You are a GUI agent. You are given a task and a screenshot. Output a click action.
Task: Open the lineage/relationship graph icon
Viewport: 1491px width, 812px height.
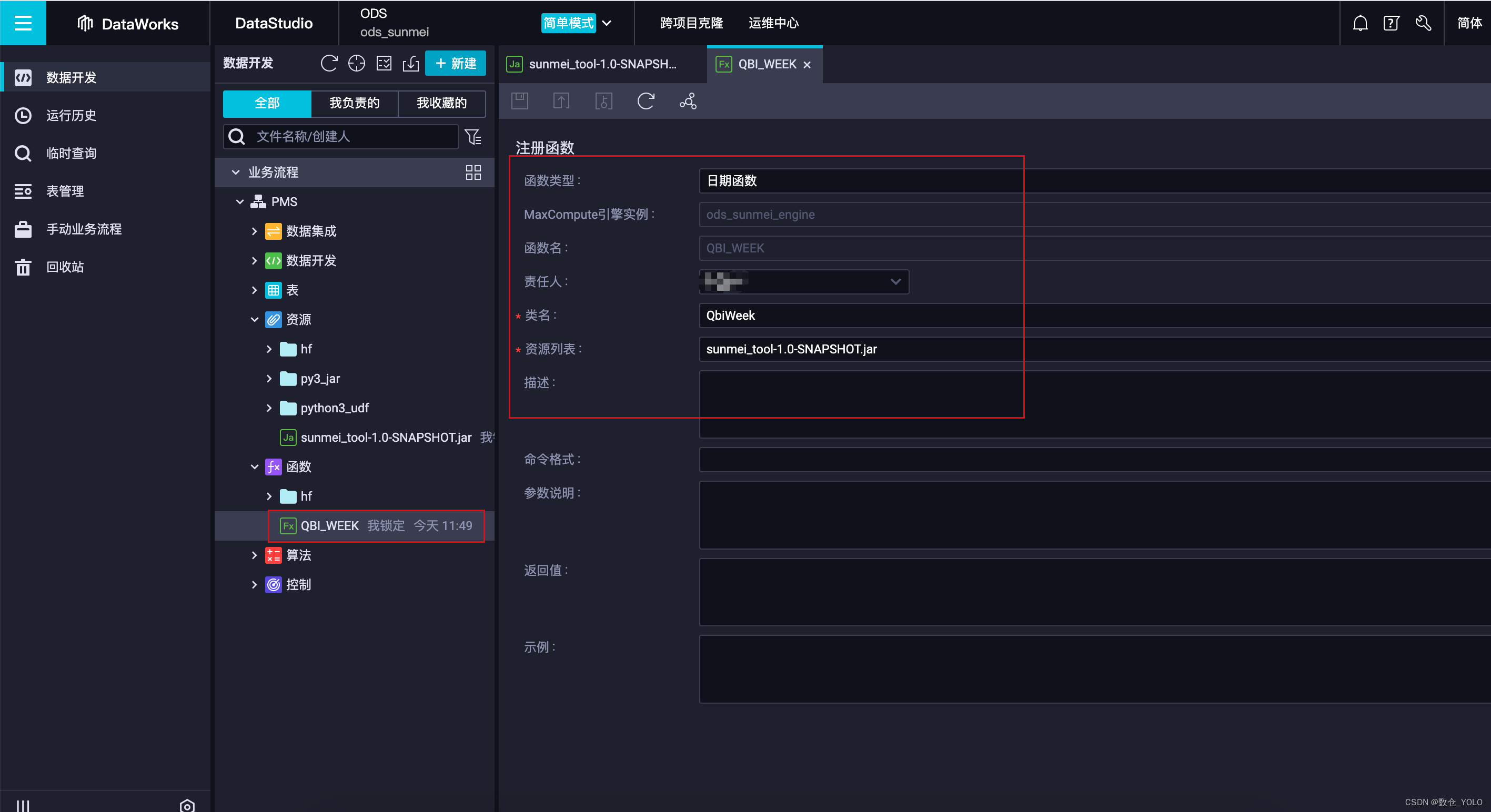(688, 101)
